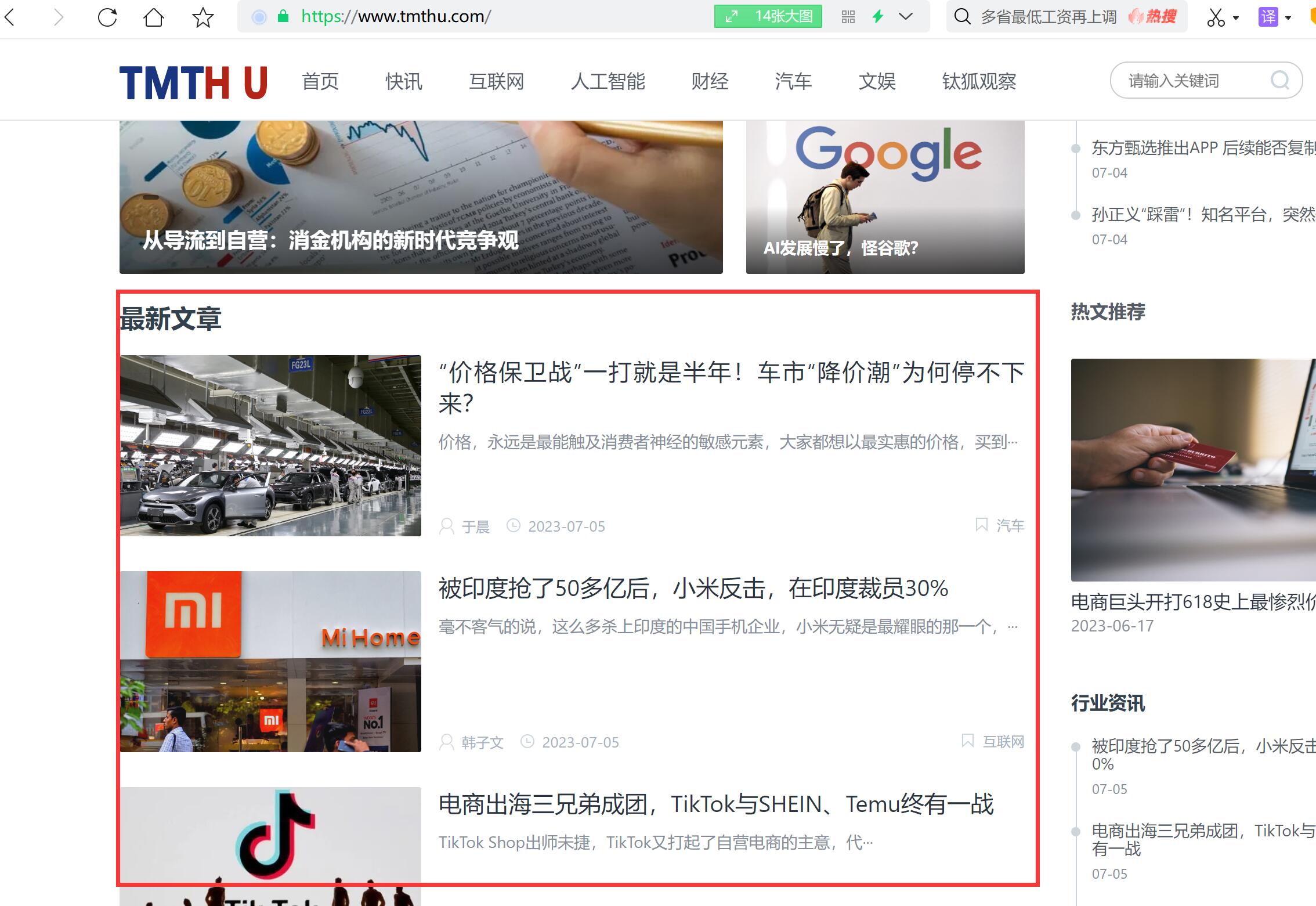Click the person icon beside 于晨
1316x906 pixels.
pos(447,526)
